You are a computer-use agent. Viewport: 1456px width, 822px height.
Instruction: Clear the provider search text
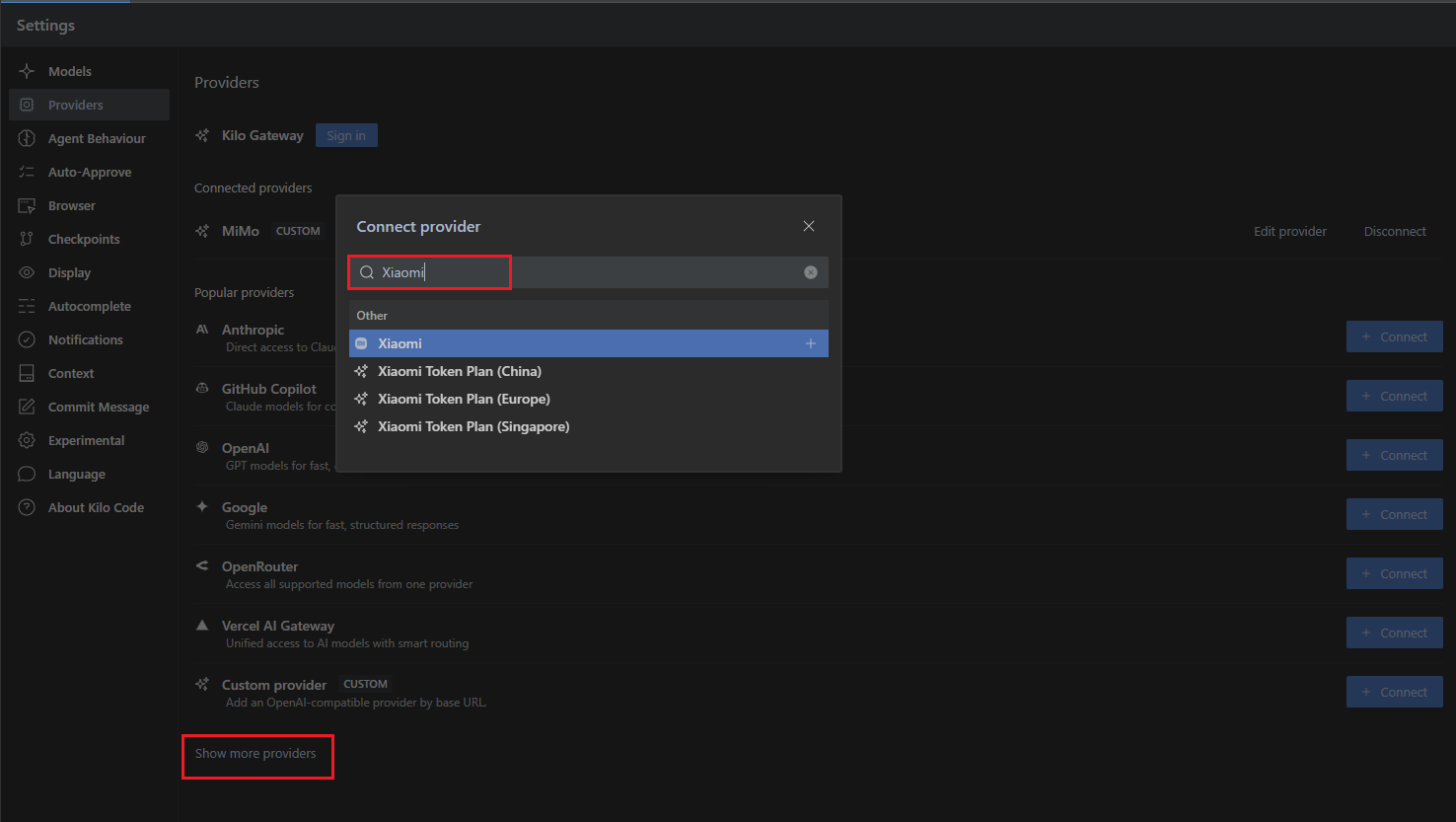(x=811, y=272)
